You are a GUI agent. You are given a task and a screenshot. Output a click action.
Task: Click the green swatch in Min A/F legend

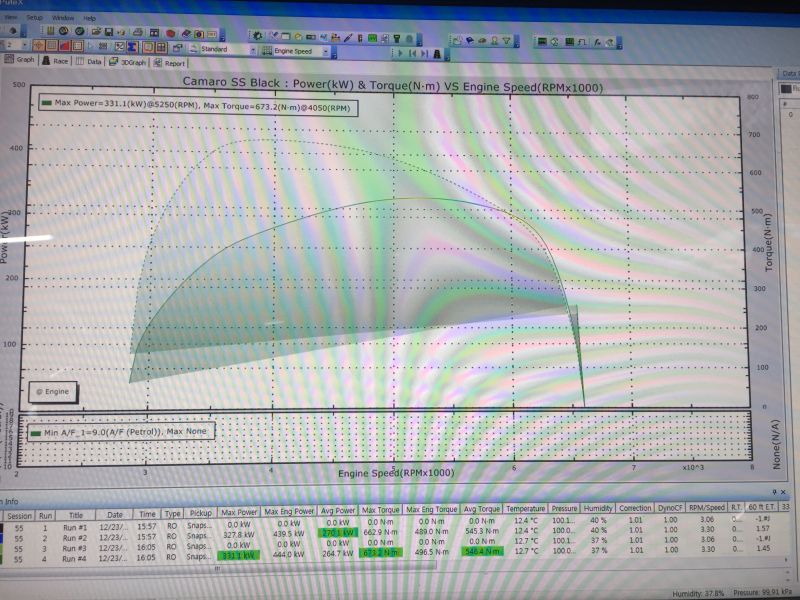pyautogui.click(x=36, y=434)
